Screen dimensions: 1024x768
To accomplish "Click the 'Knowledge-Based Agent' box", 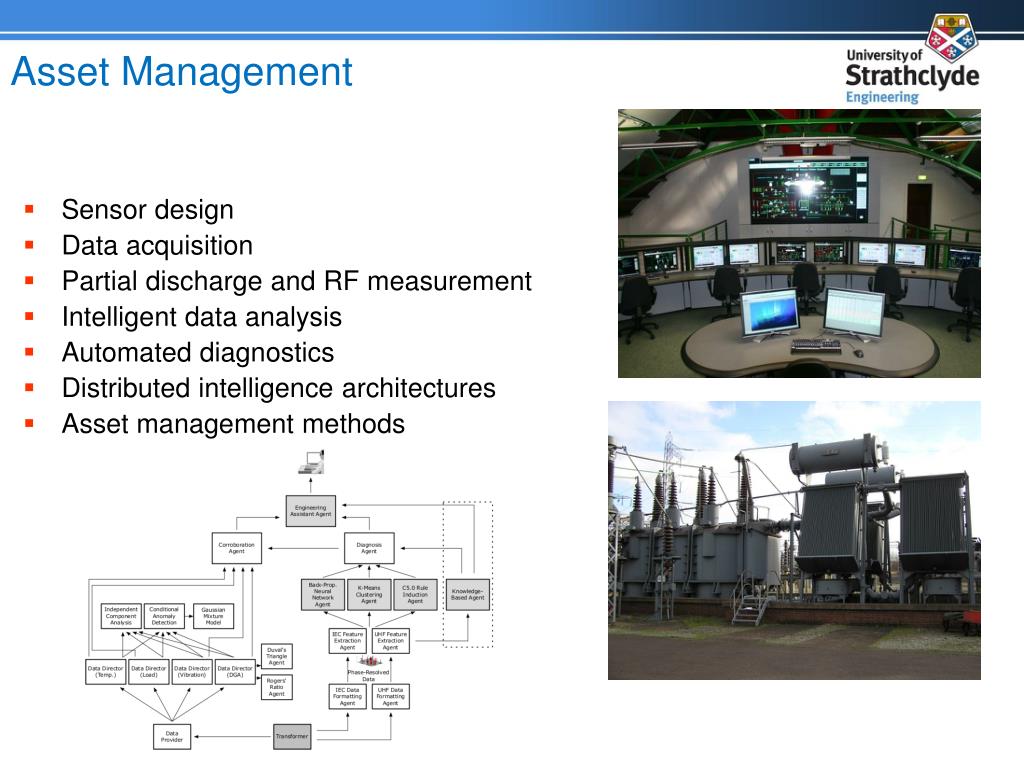I will tap(468, 595).
